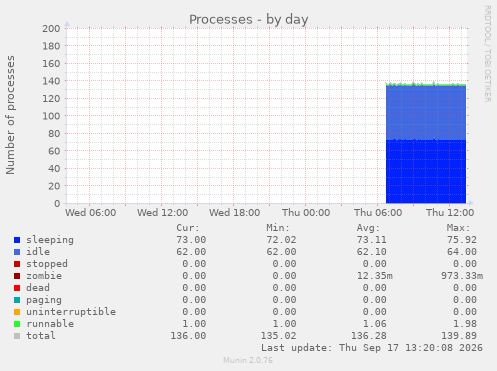497x371 pixels.
Task: Click total average value 136.28
Action: click(x=368, y=336)
